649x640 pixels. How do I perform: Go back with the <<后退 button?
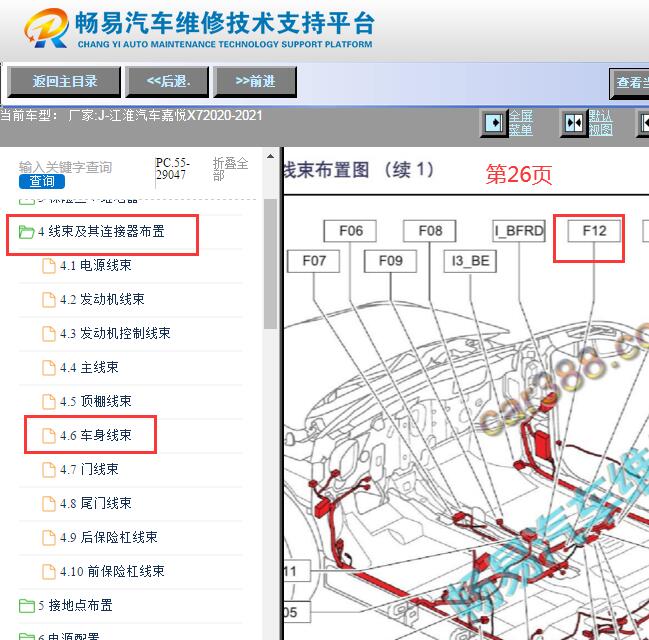(167, 82)
